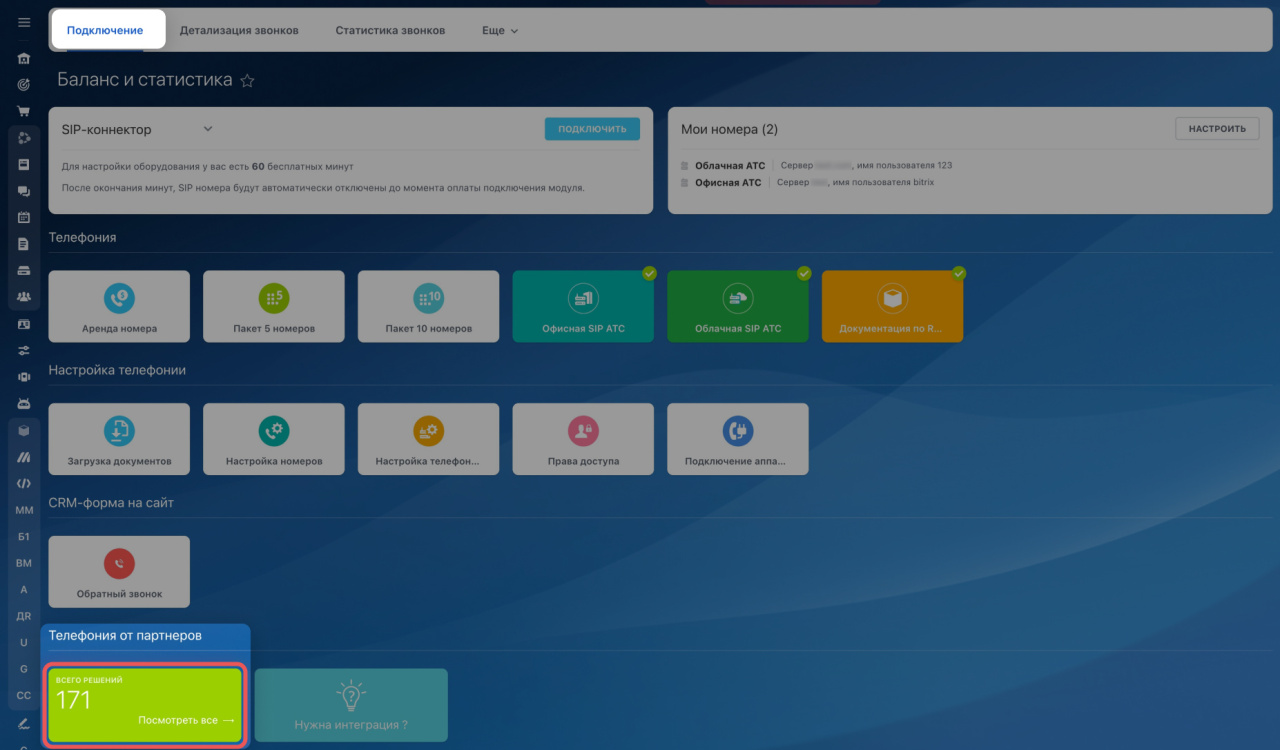Screen dimensions: 1280x750
Task: Select the Облачная АТС number row
Action: pos(817,166)
